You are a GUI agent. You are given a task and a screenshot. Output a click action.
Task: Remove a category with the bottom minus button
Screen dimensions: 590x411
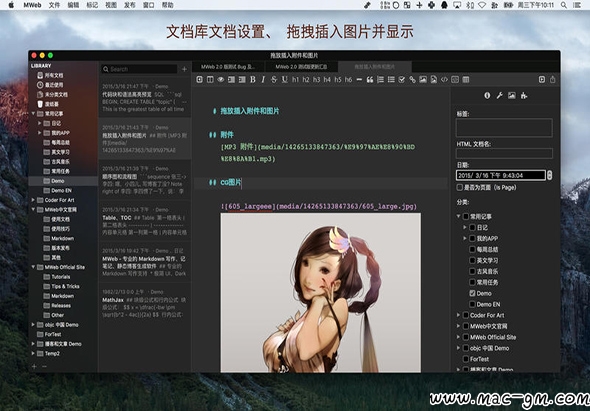(44, 366)
